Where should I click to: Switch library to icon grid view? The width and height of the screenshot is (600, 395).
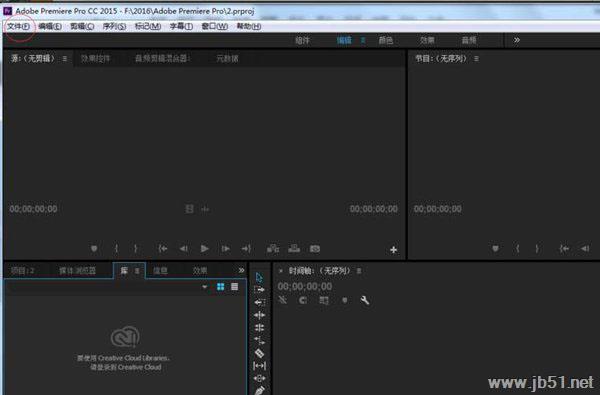point(220,287)
